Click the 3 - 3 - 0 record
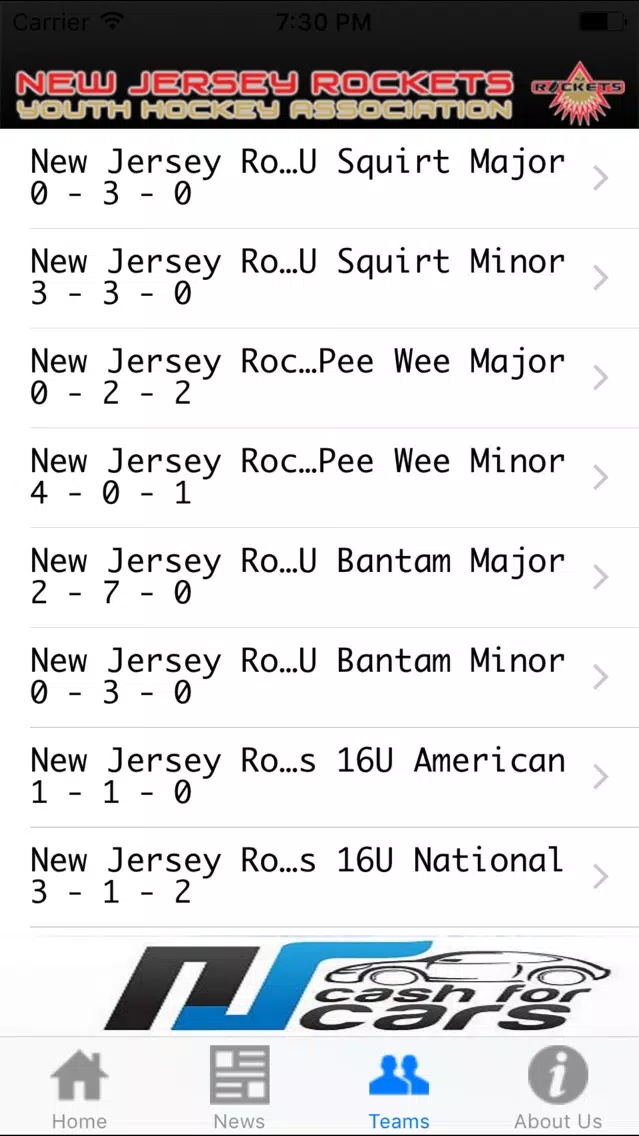639x1136 pixels. [x=111, y=293]
